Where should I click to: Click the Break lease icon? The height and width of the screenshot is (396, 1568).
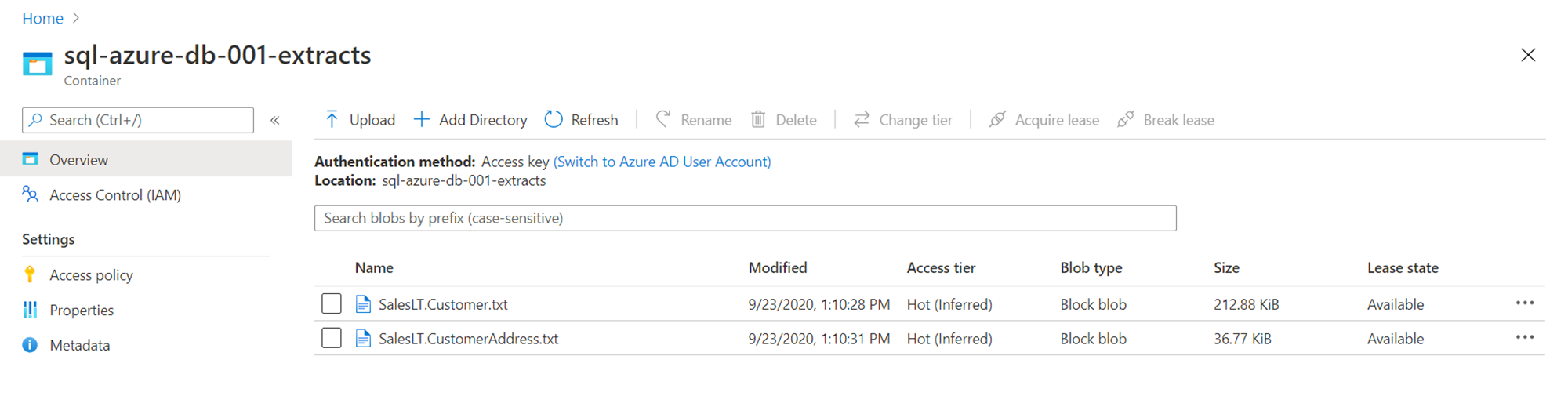click(x=1126, y=119)
